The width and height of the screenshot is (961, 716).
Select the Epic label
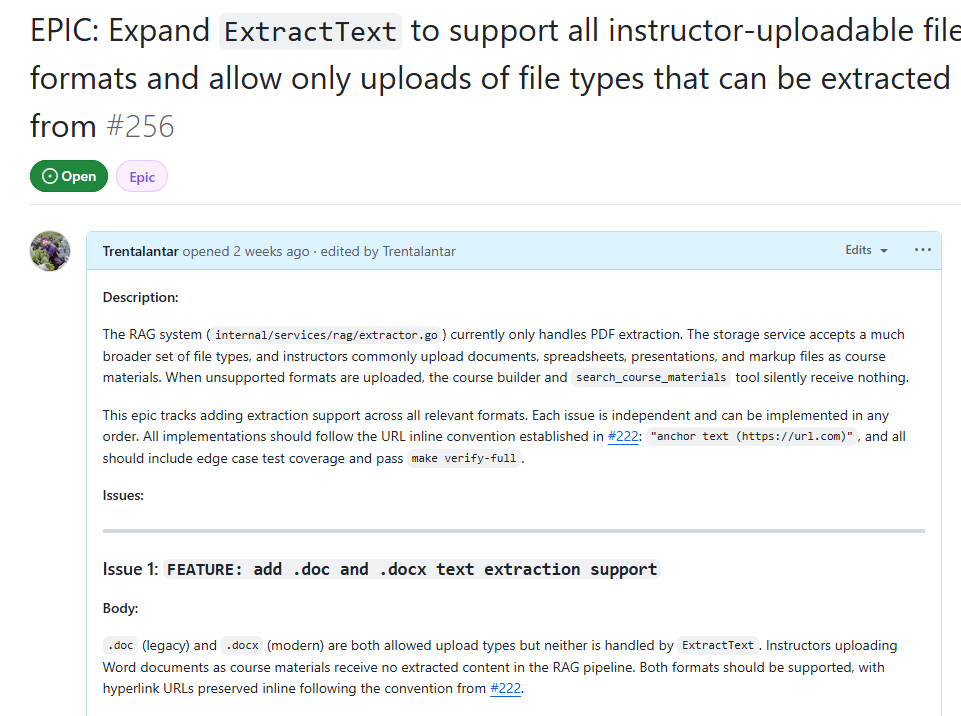141,176
